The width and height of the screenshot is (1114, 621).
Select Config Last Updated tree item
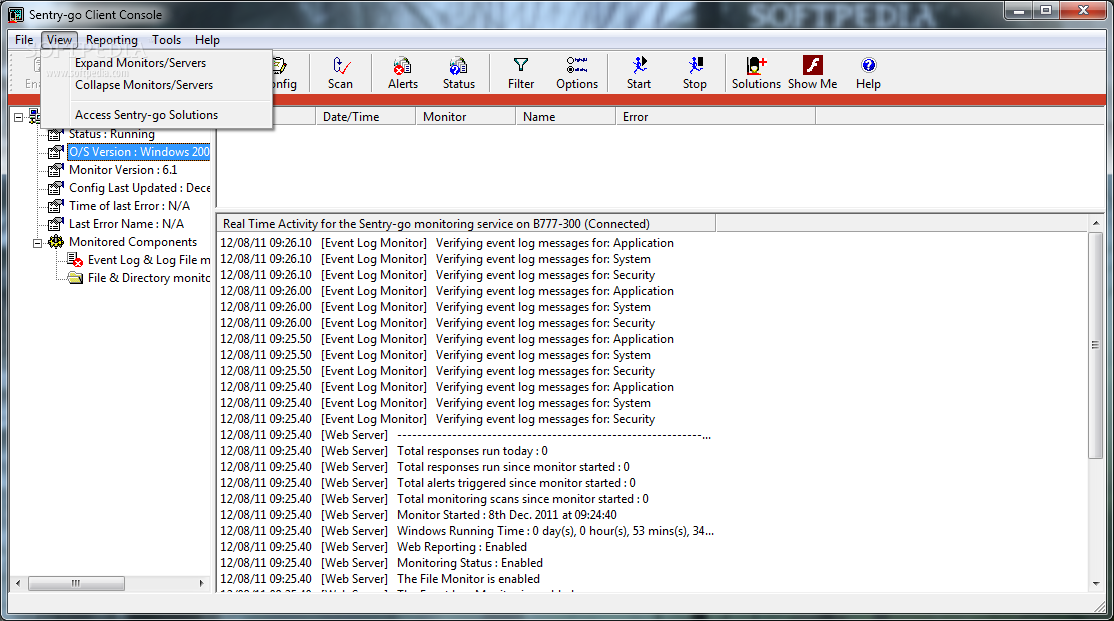click(x=139, y=188)
